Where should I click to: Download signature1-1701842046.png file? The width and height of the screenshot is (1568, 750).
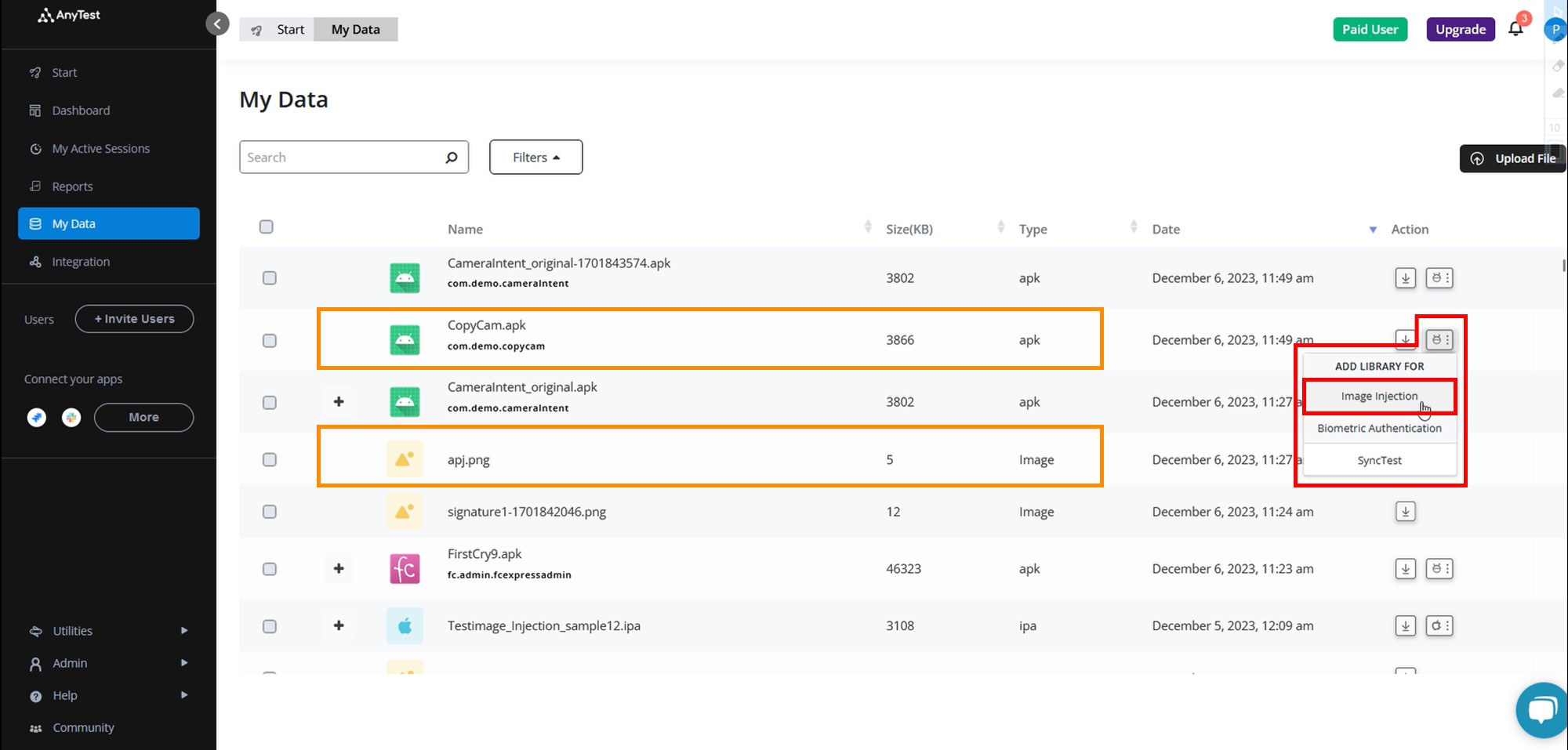pos(1405,512)
